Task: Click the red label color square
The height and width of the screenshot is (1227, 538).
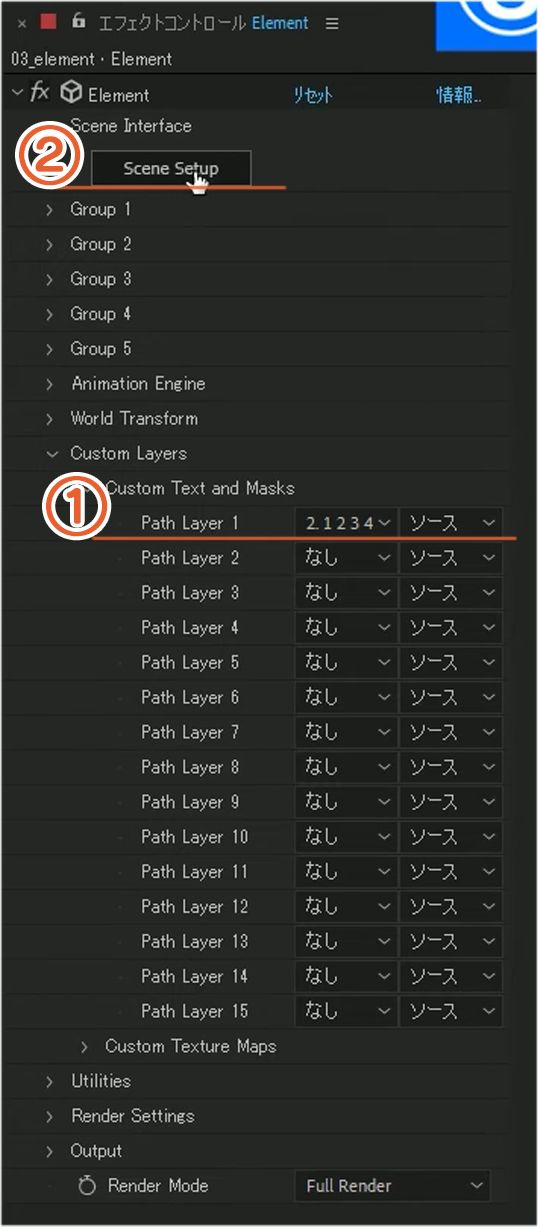Action: point(48,22)
